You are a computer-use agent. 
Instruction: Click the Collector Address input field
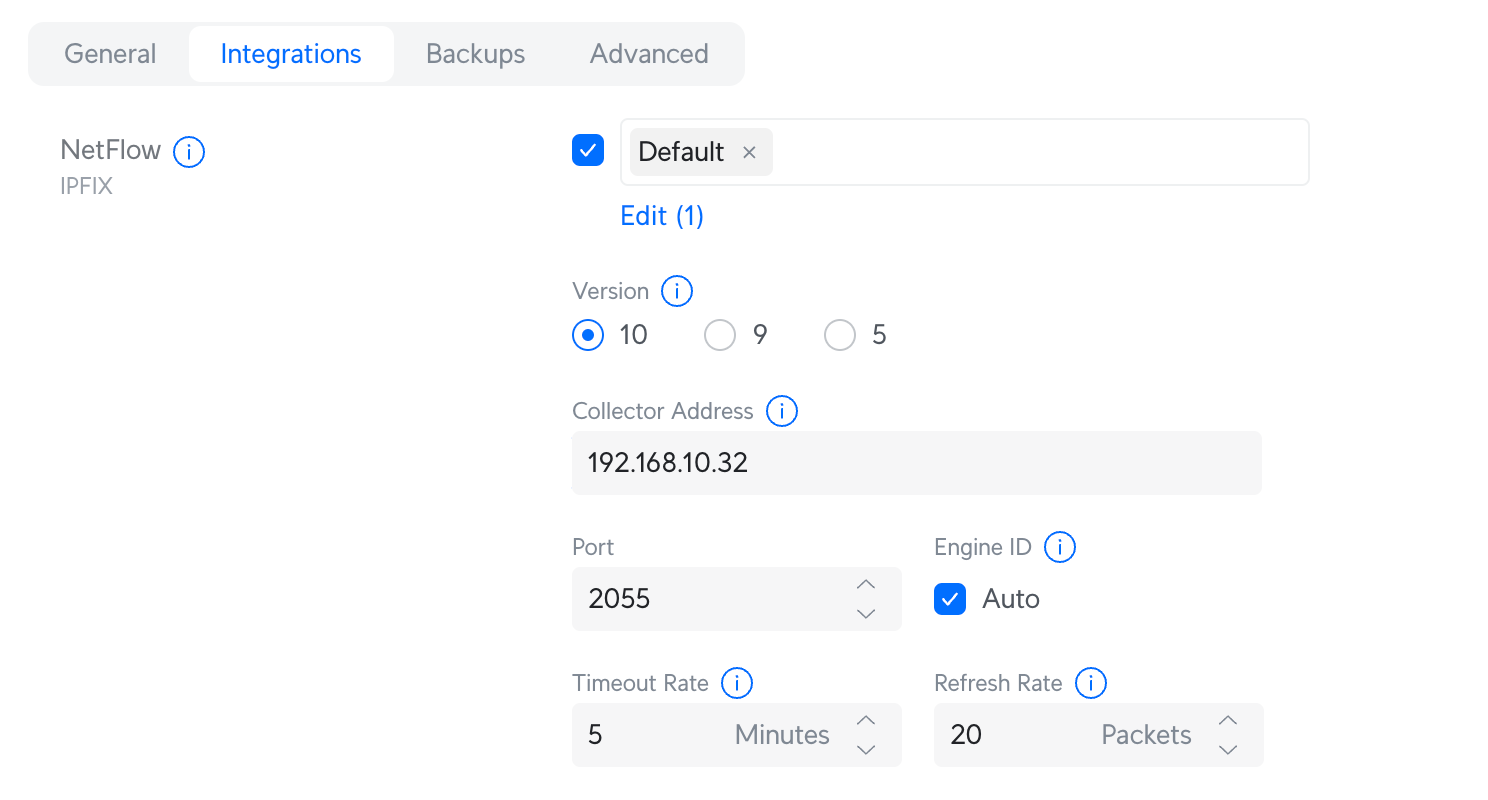coord(916,463)
